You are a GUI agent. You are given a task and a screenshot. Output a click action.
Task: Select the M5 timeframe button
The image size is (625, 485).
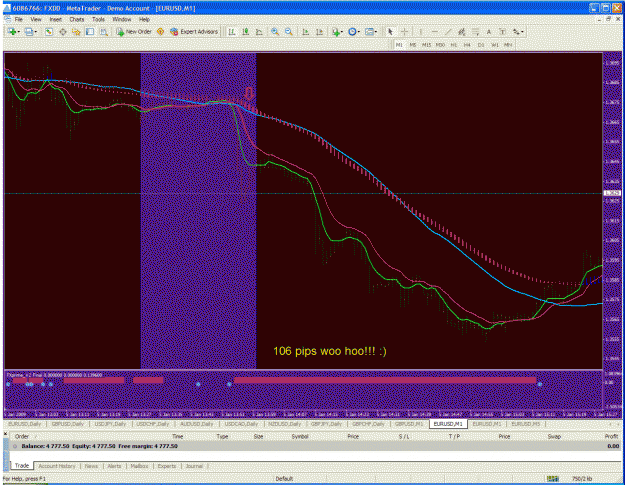(x=413, y=45)
